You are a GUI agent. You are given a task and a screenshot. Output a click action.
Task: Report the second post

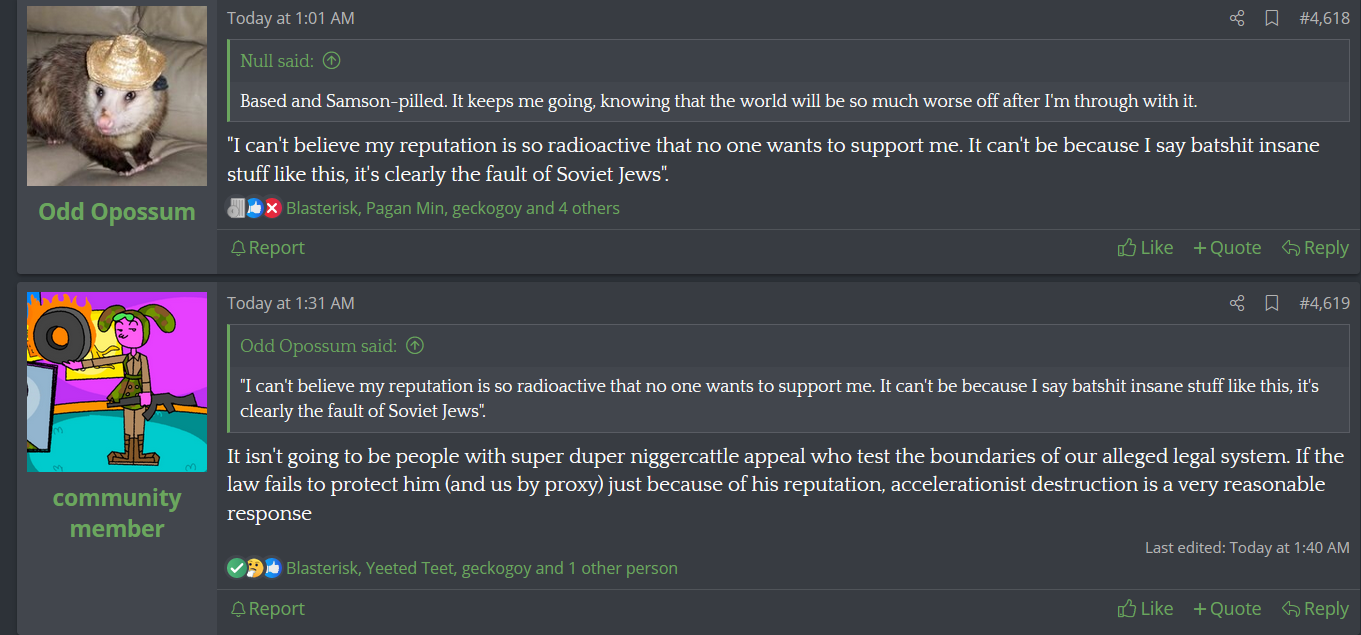pos(267,609)
